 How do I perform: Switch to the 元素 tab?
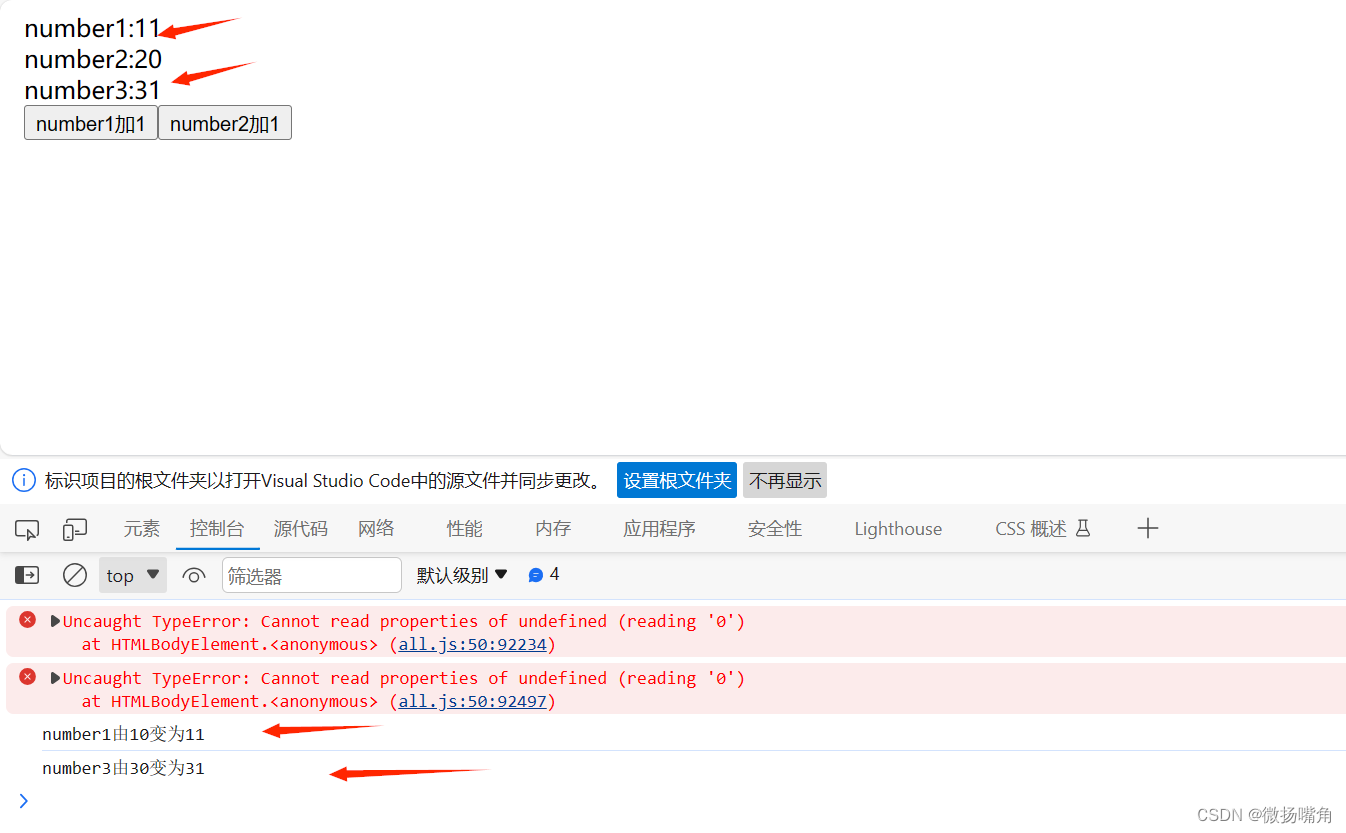click(142, 529)
